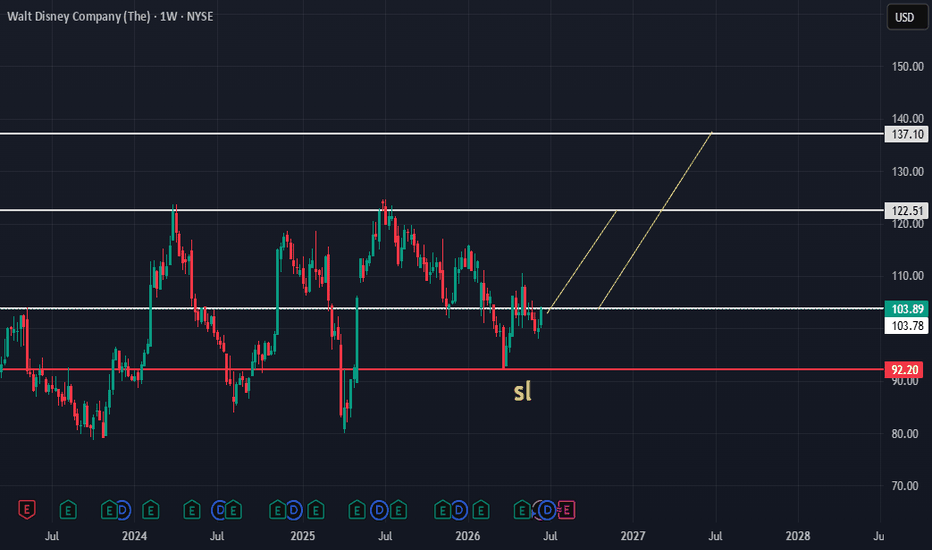Image resolution: width=932 pixels, height=550 pixels.
Task: Select yellow trend line ending at 137.10 level
Action: [655, 221]
